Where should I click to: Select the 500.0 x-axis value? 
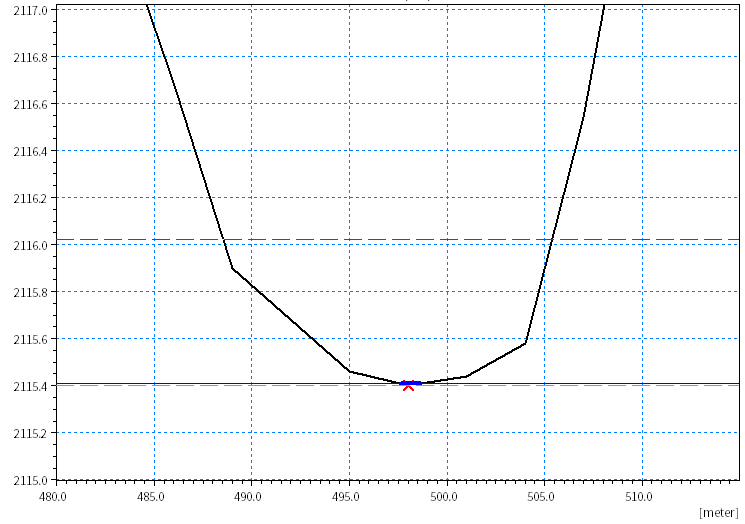point(444,497)
